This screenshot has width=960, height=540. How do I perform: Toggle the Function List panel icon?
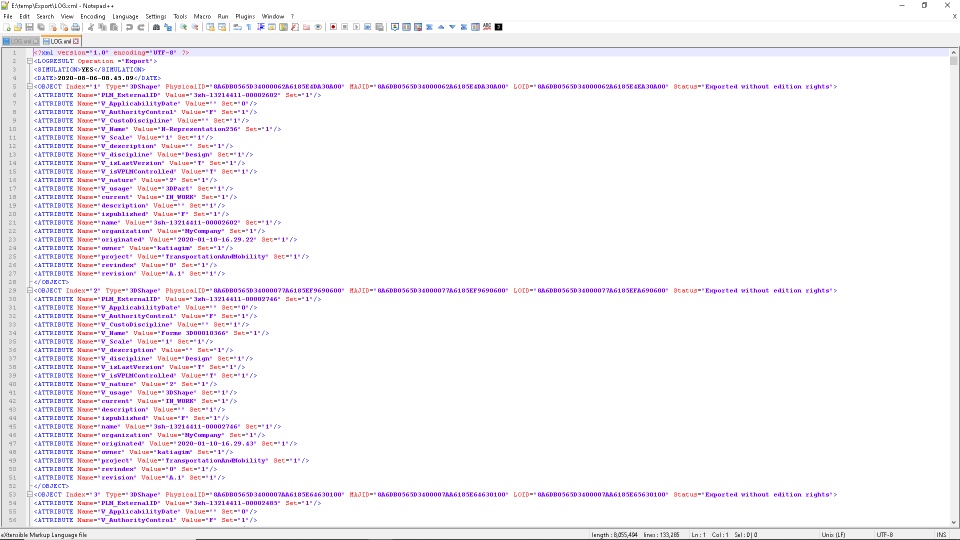[x=295, y=27]
